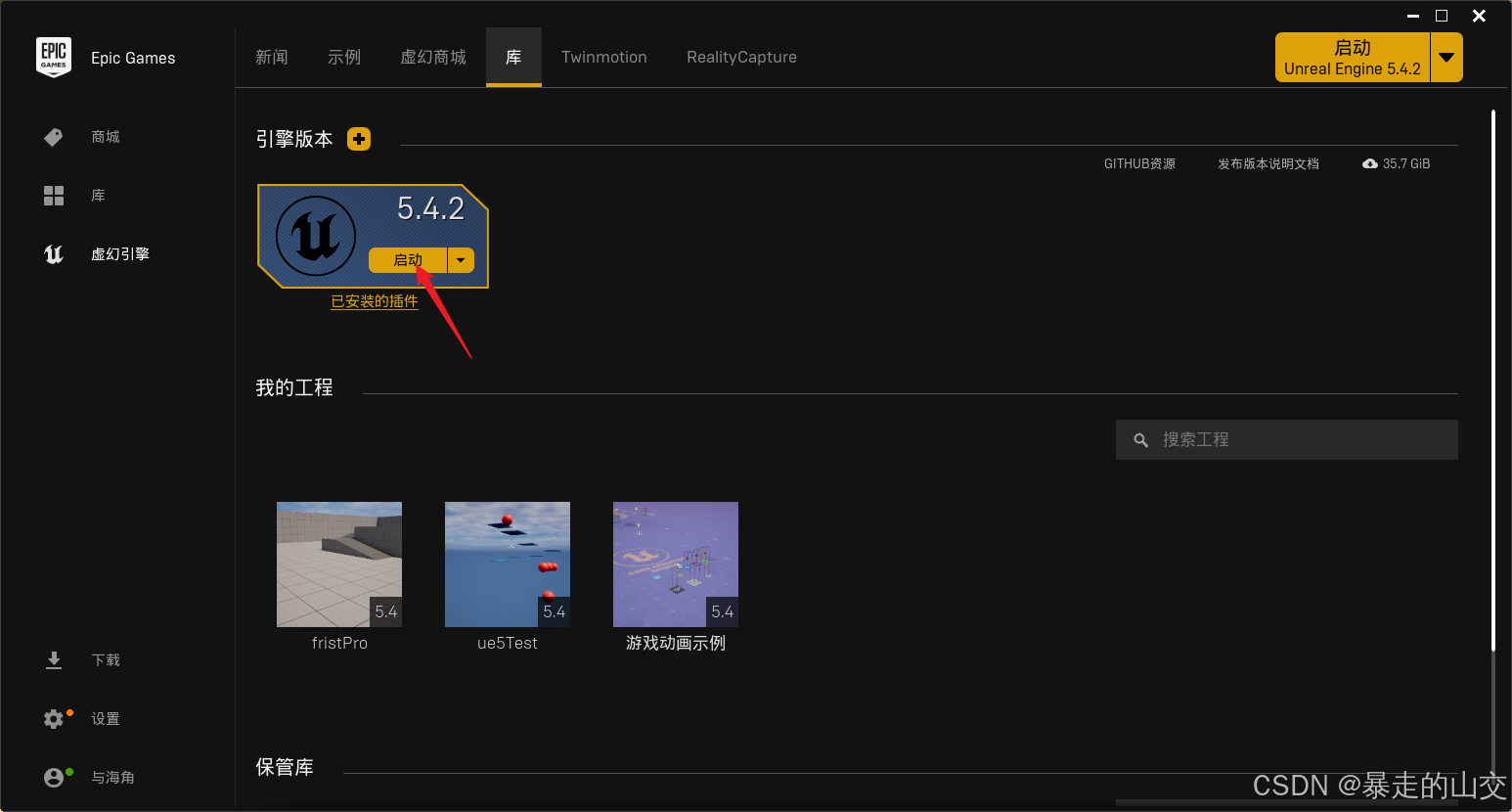Click 5.4 badge on 游戏动画示例 thumbnail
1512x812 pixels.
723,611
